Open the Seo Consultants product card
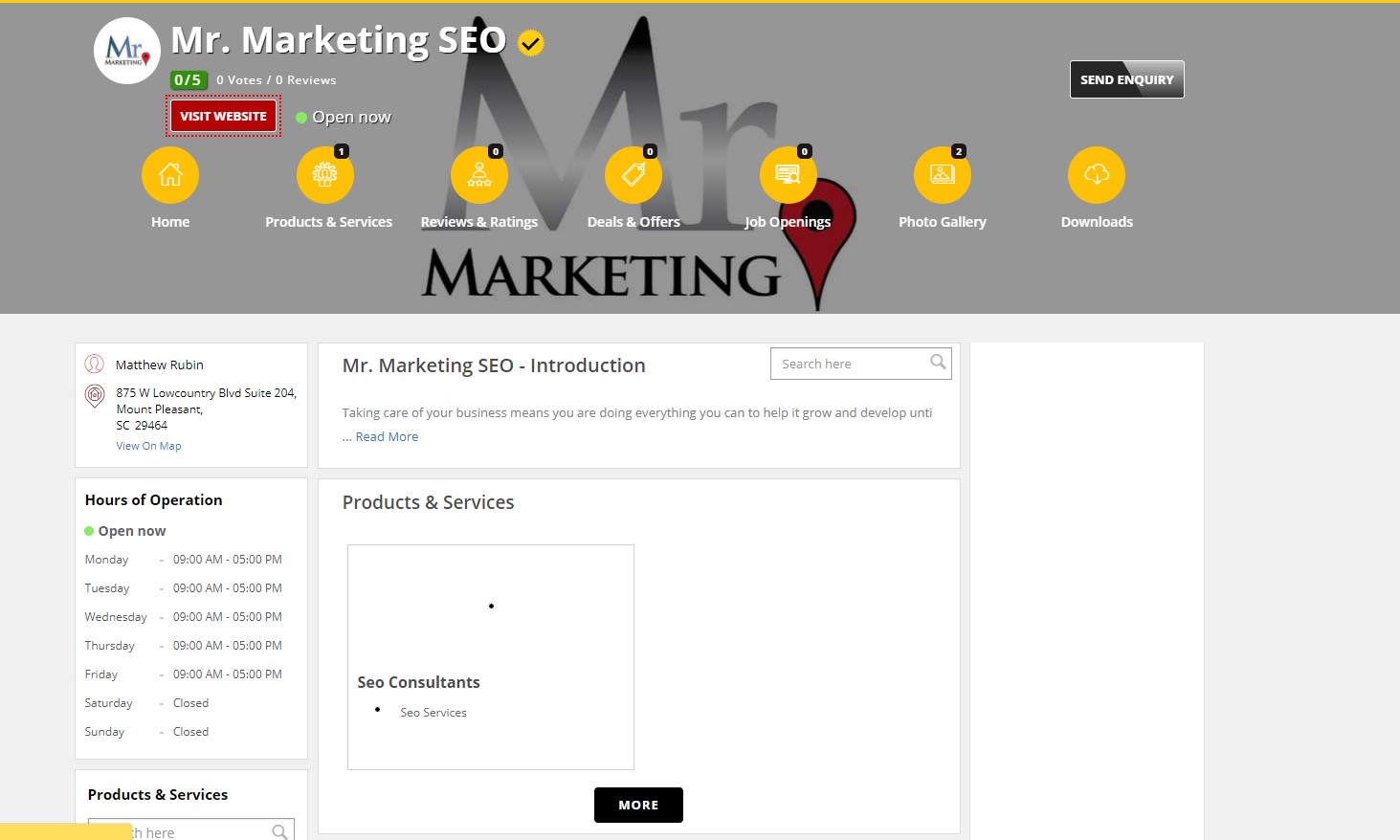The image size is (1400, 840). point(491,657)
